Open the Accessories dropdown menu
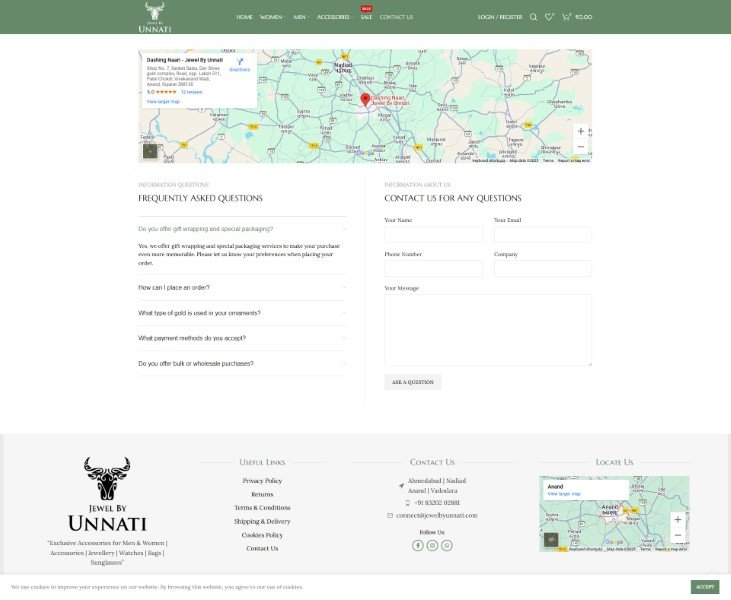Screen dimensions: 731x600 point(334,17)
